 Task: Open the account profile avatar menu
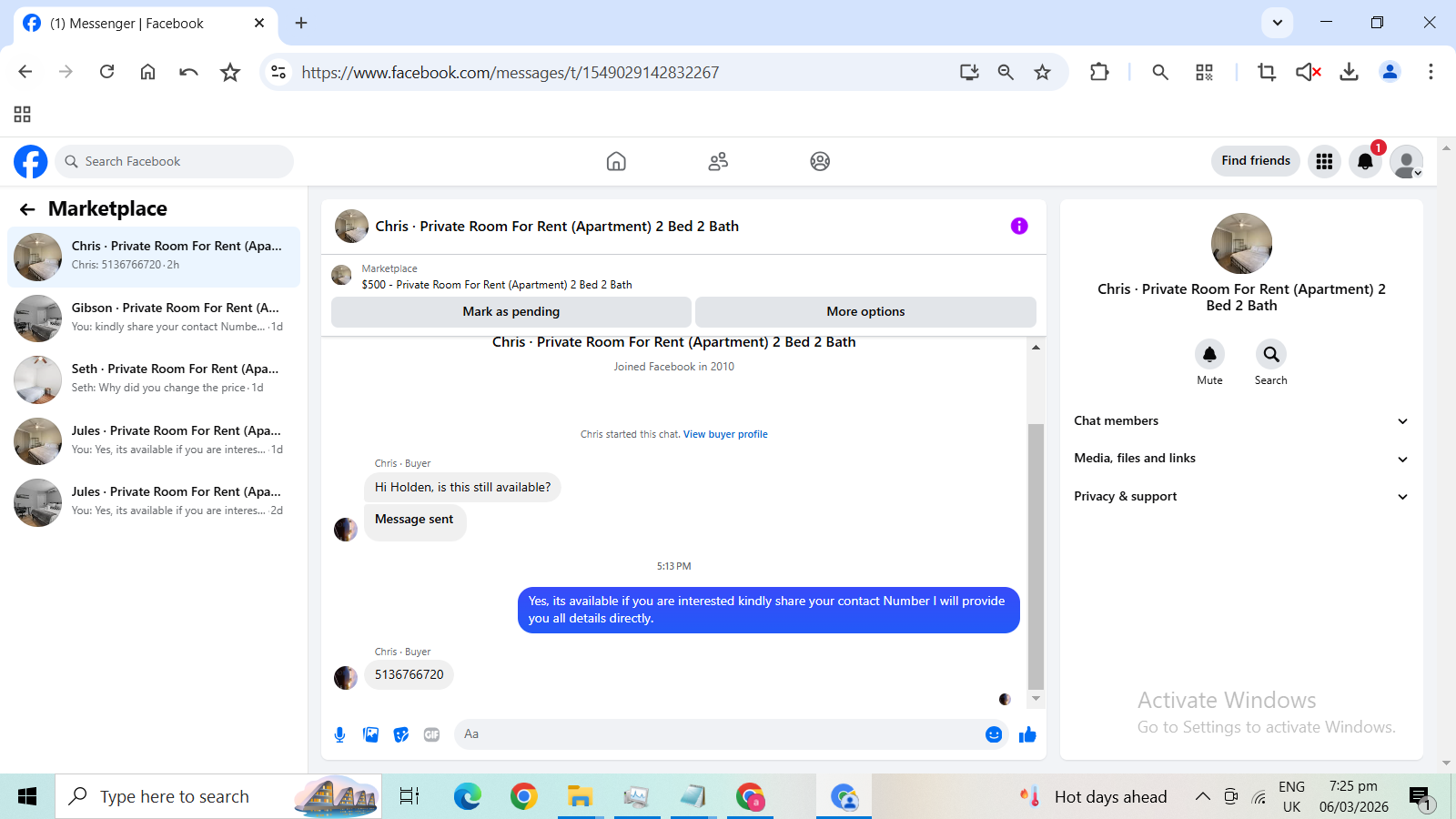(x=1406, y=162)
